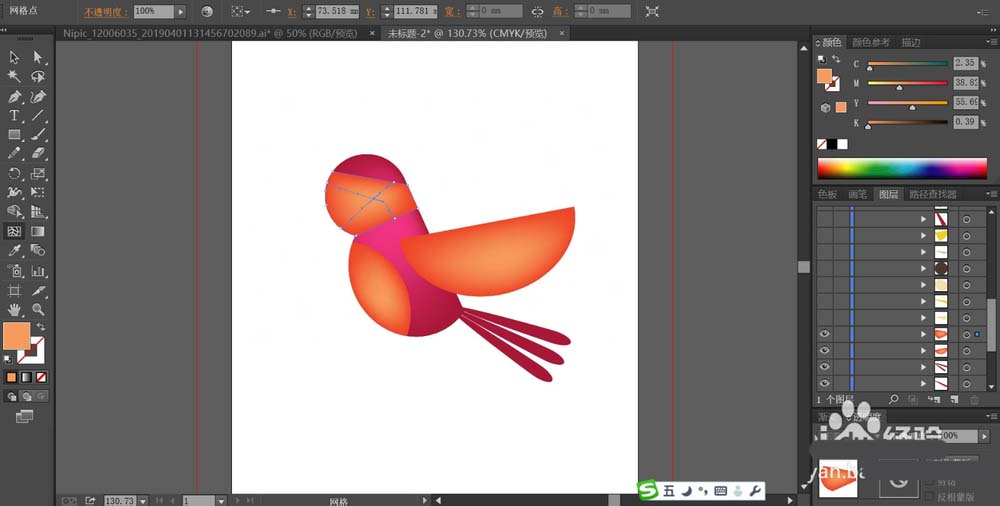Open the artboard number dropdown in status bar
Viewport: 1000px width, 506px height.
221,501
